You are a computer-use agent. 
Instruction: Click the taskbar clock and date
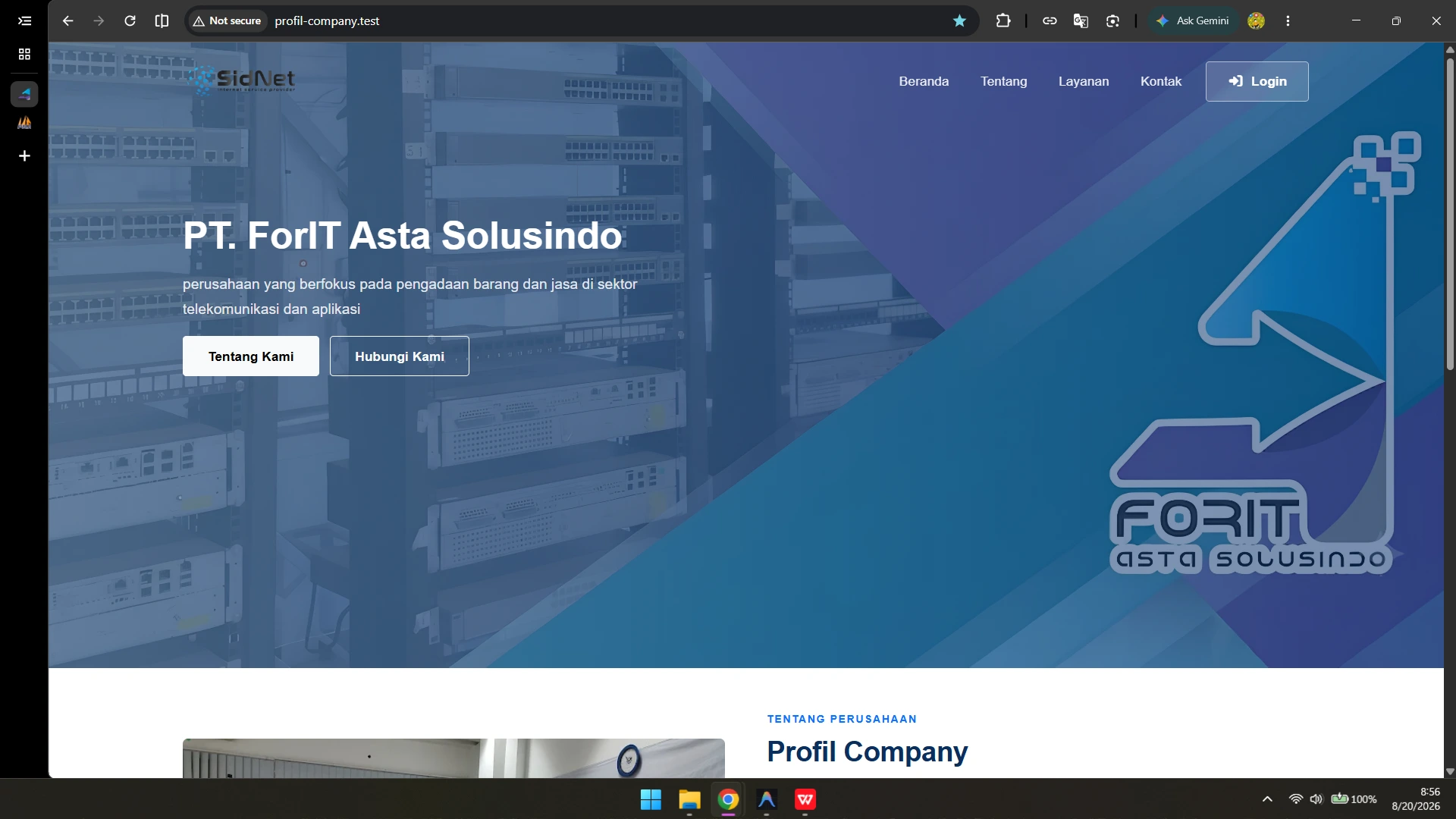pyautogui.click(x=1416, y=799)
